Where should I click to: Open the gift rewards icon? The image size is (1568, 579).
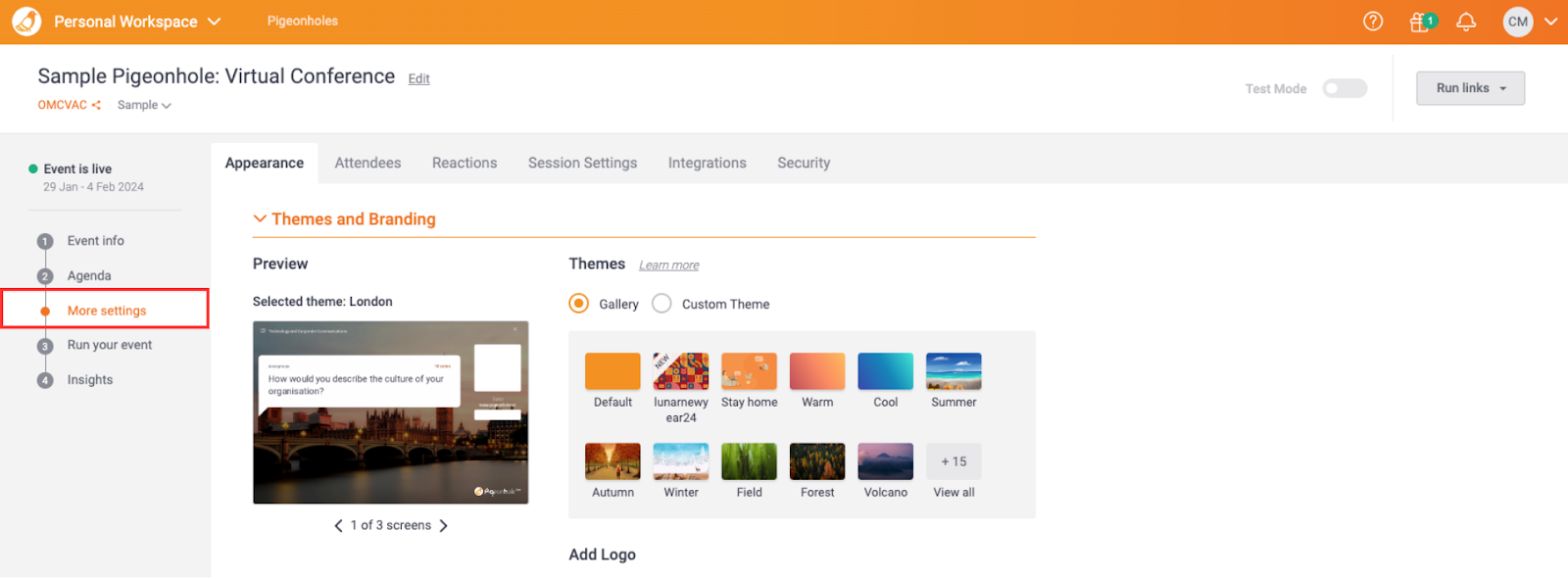point(1420,22)
